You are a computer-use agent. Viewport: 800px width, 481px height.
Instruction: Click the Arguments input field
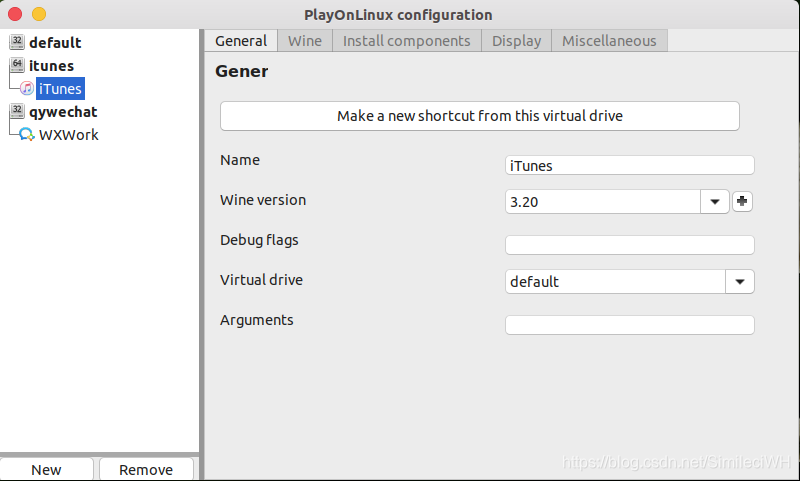click(630, 325)
